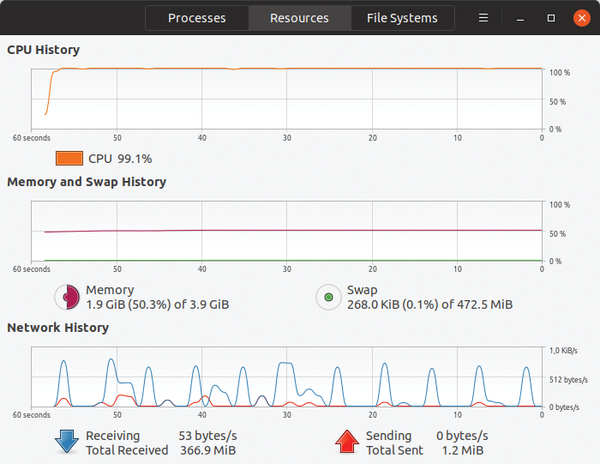Click the Total Received 366.9 MiB value
Viewport: 600px width, 464px height.
click(208, 450)
